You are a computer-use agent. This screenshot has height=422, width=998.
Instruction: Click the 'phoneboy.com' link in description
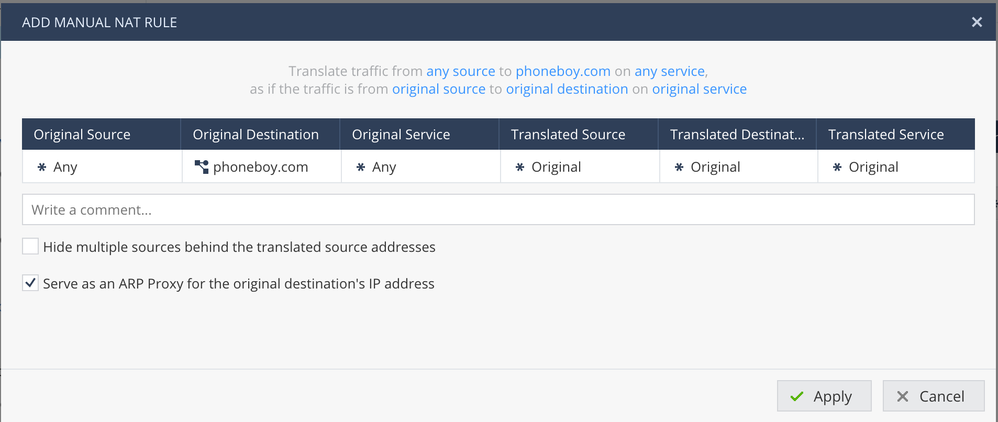(563, 71)
